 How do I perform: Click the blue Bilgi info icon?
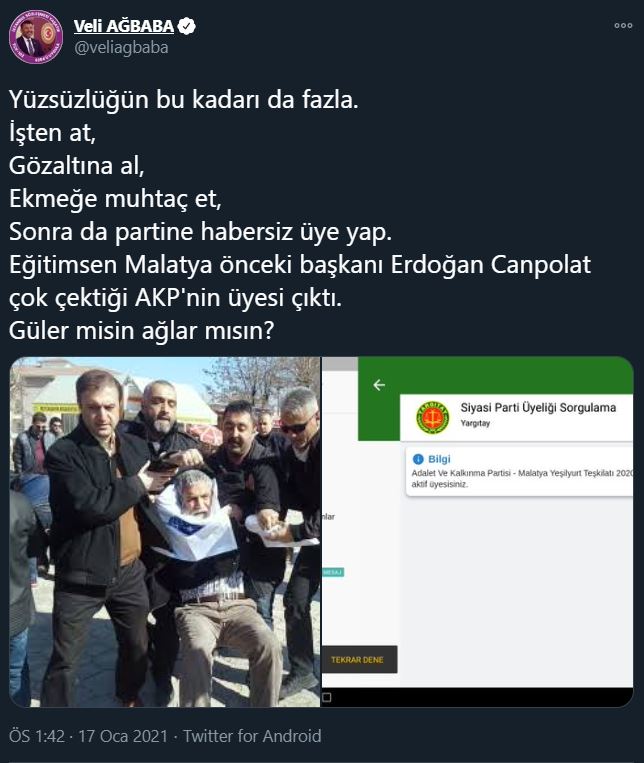pyautogui.click(x=418, y=459)
